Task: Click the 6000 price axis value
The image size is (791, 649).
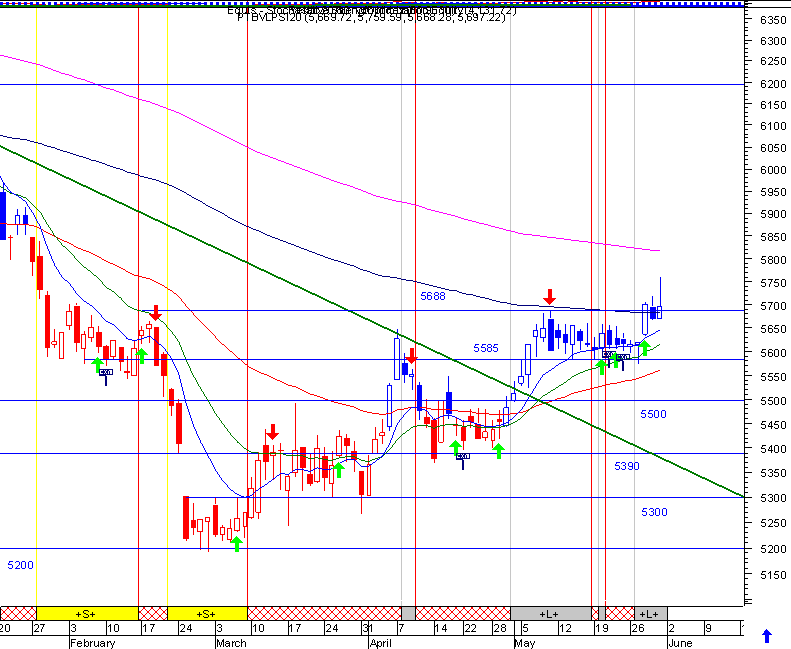Action: coord(773,170)
